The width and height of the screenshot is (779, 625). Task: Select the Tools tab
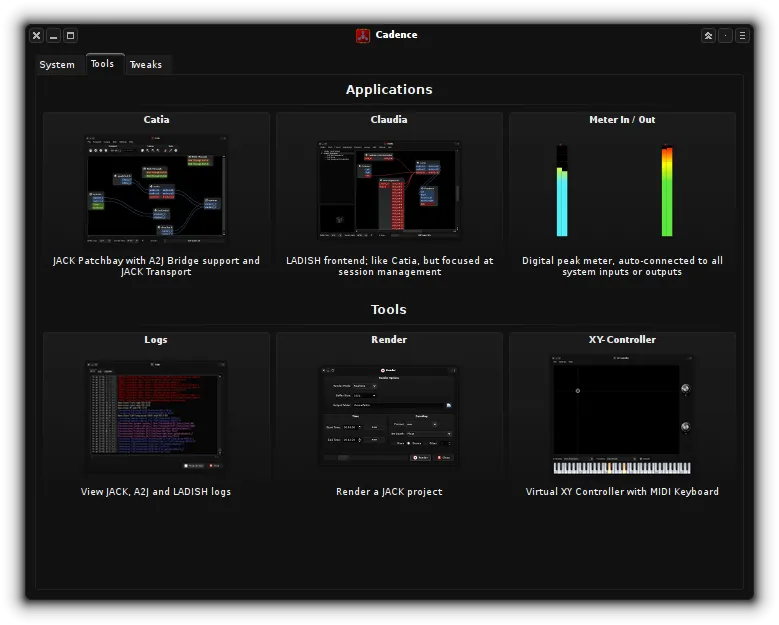click(103, 64)
